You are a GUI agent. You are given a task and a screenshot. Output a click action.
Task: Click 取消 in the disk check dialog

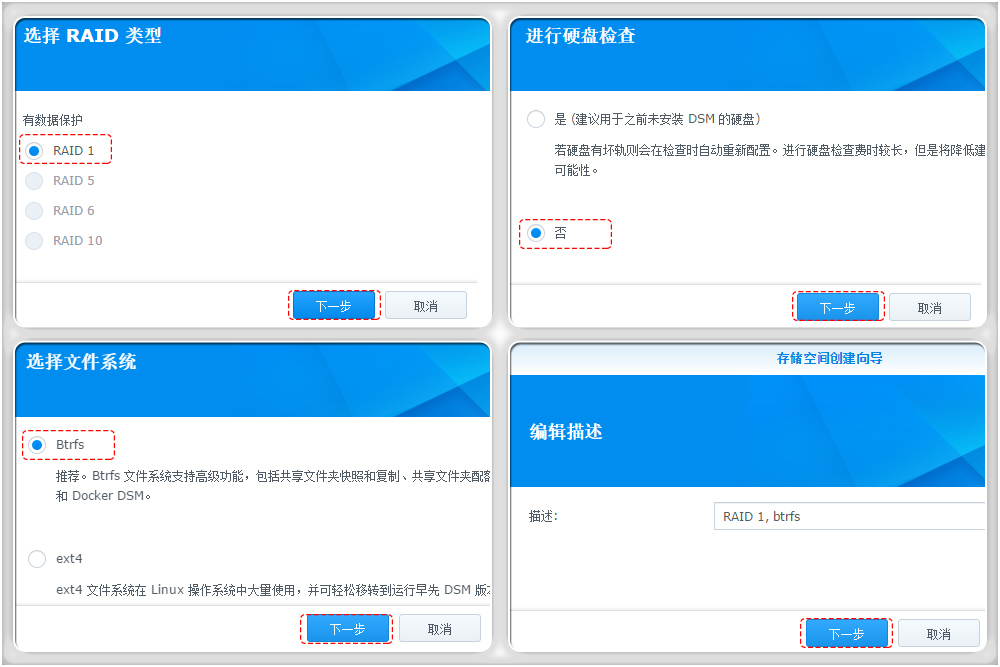click(x=931, y=306)
